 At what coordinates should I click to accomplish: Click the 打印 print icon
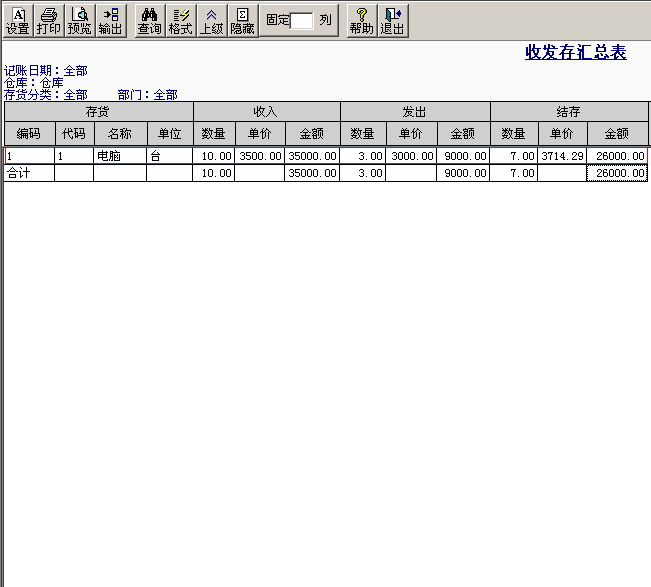point(49,21)
